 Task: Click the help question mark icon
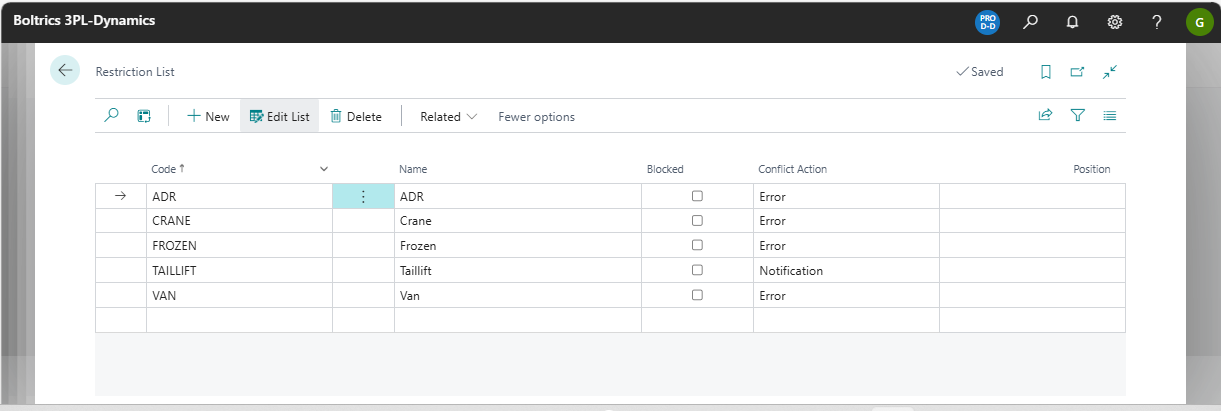(1156, 22)
